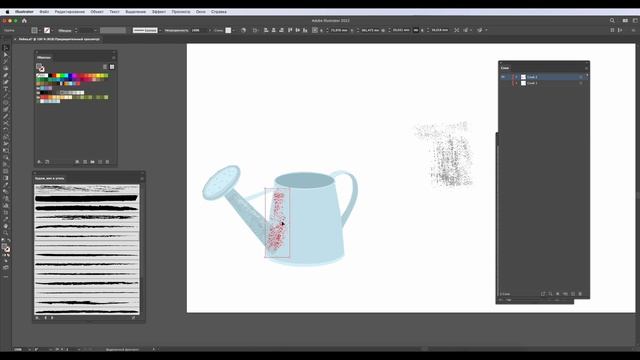This screenshot has width=640, height=360.
Task: Open Brush Libraries menu icon in brush library panel
Action: (37, 318)
